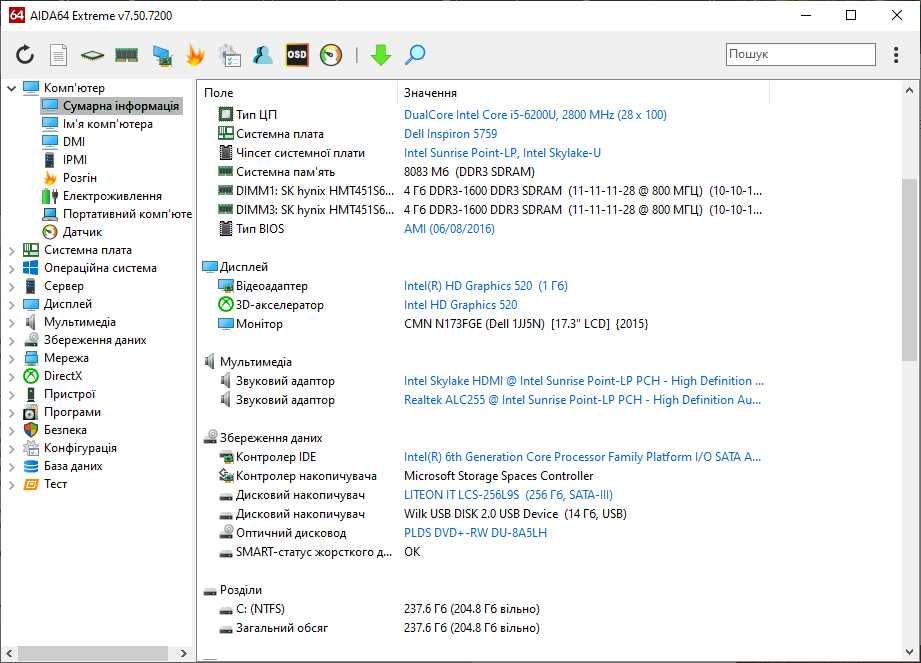Select База даних in the tree
The height and width of the screenshot is (663, 921).
point(73,466)
